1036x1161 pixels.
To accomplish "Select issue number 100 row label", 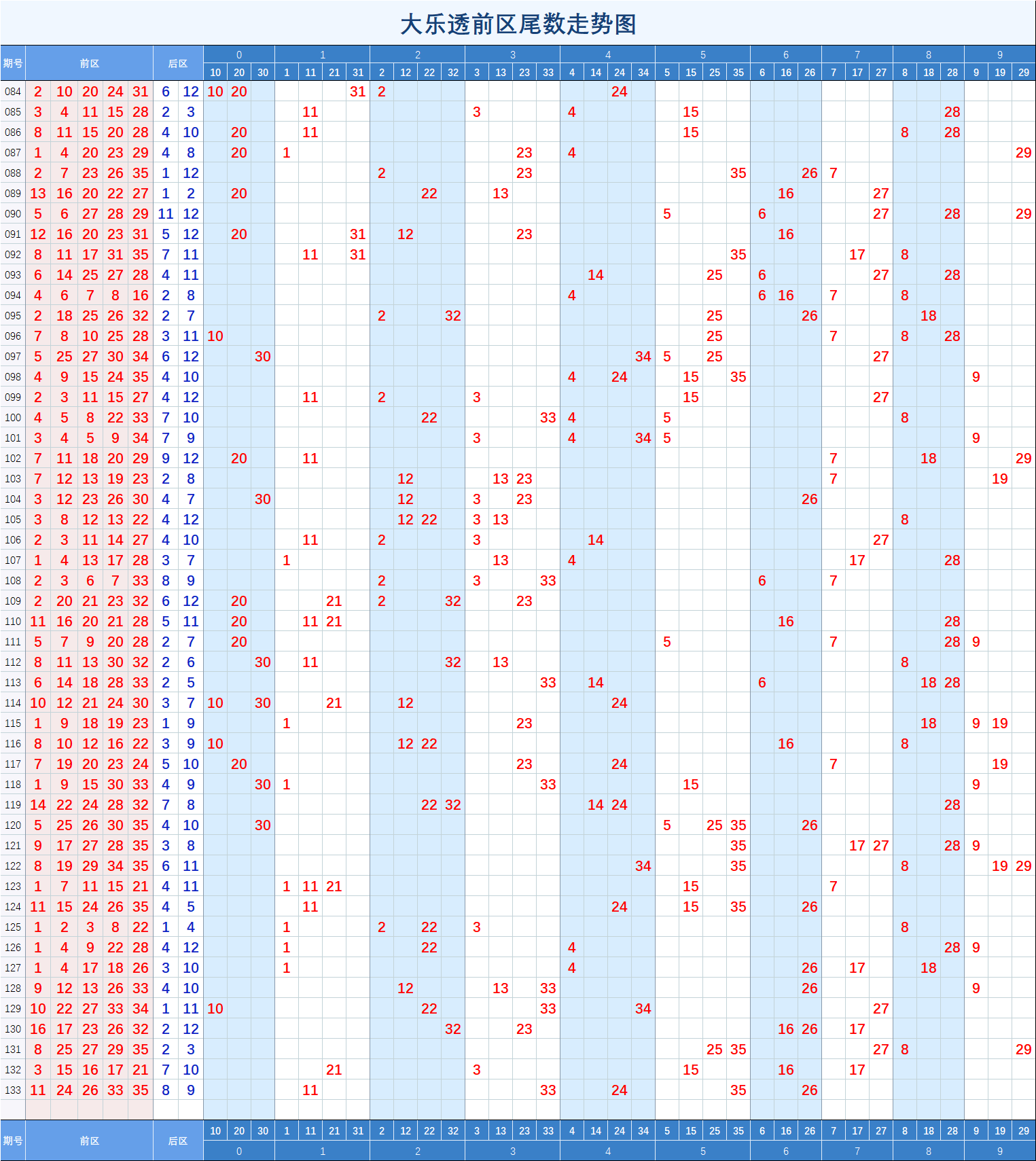I will [x=13, y=418].
